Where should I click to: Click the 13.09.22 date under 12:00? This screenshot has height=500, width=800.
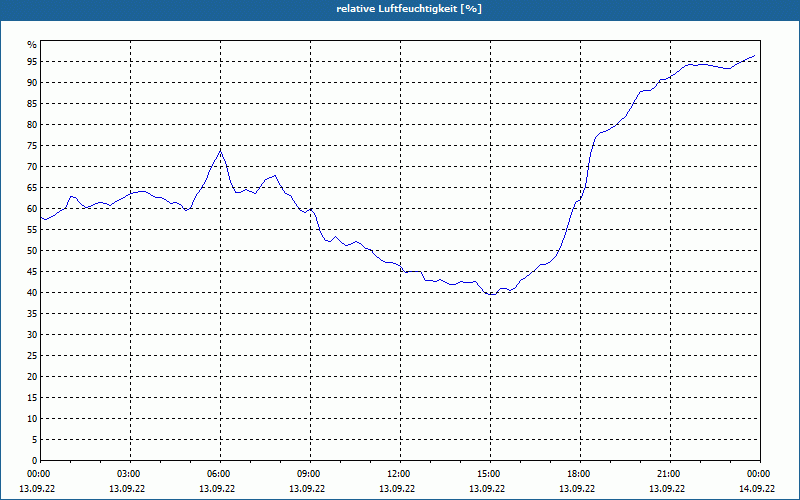pyautogui.click(x=397, y=489)
